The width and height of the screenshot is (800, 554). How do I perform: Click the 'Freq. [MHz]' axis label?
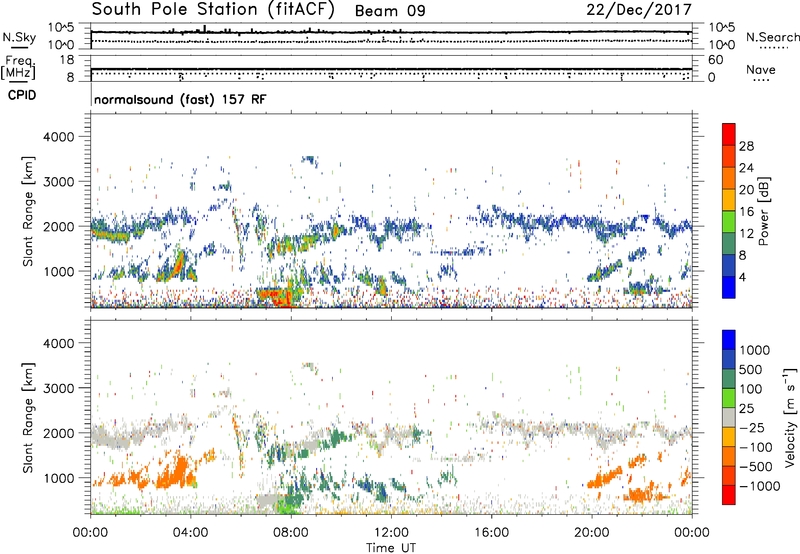[x=19, y=68]
